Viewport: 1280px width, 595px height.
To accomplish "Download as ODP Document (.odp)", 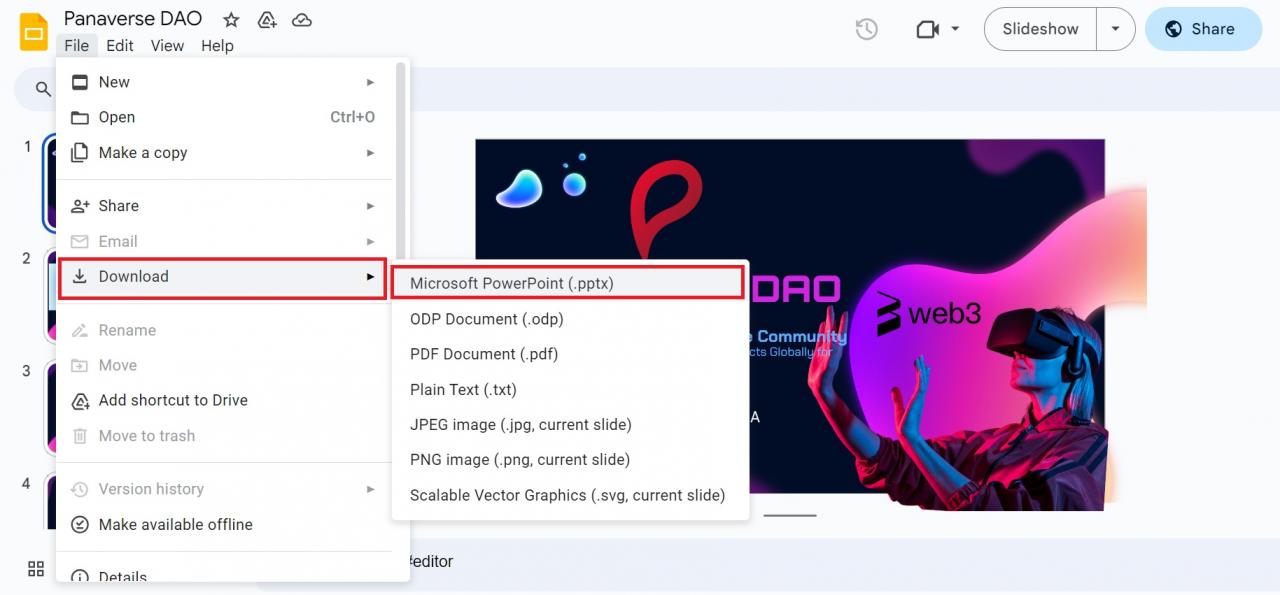I will point(570,319).
